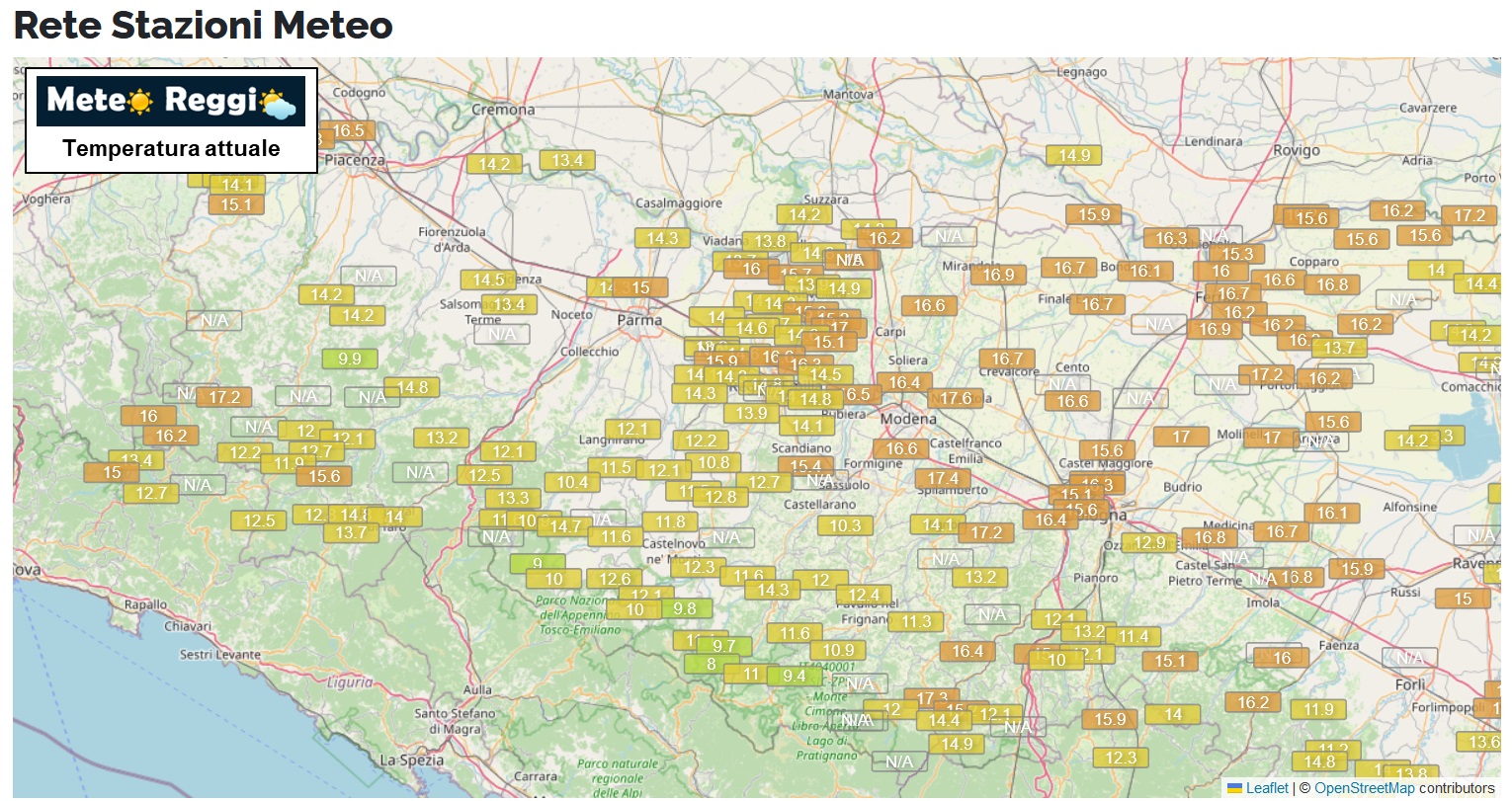Click the N/A marker near Salsomaggiore Terme

[502, 335]
